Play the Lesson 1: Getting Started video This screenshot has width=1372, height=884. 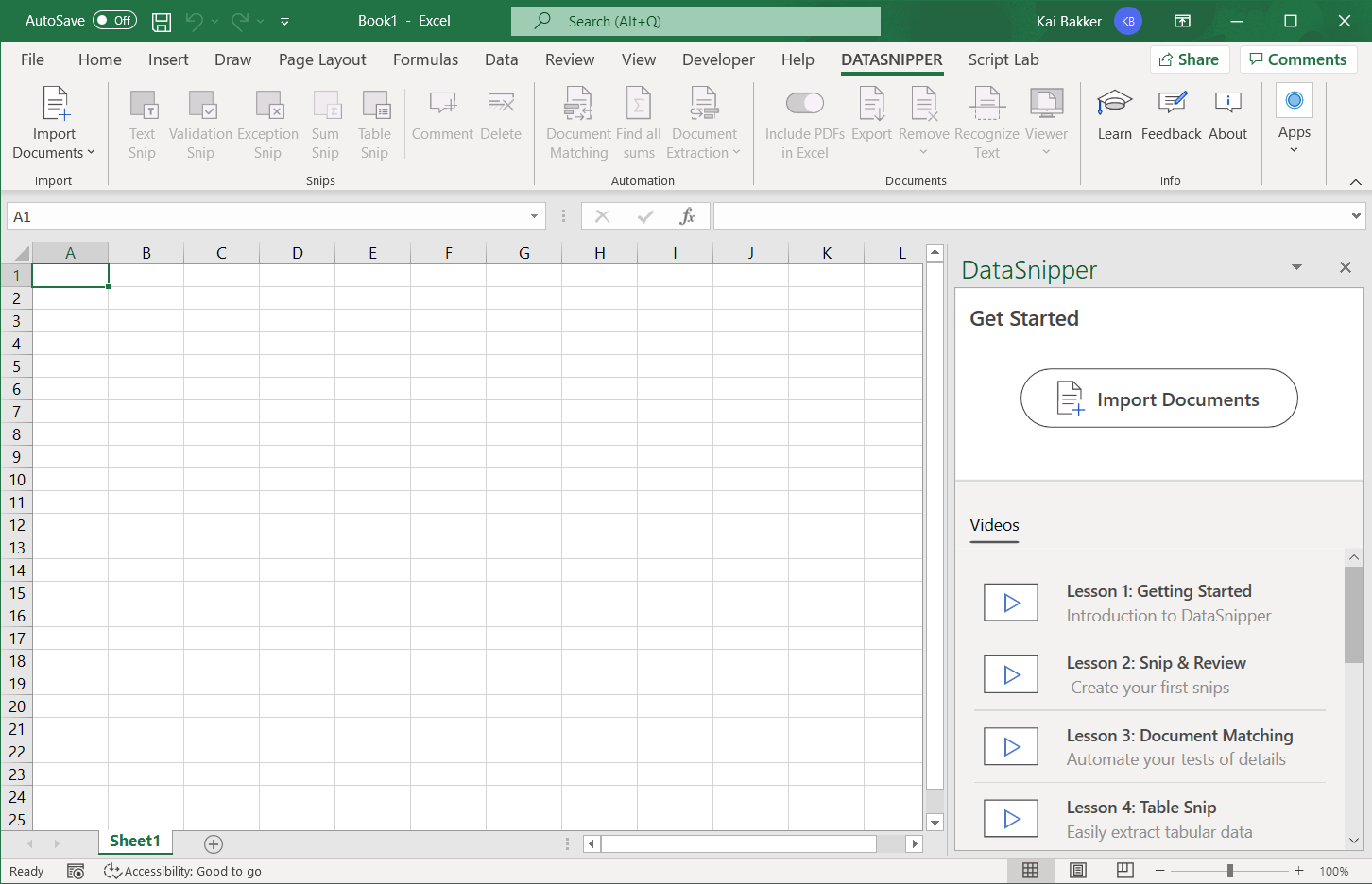pyautogui.click(x=1010, y=602)
